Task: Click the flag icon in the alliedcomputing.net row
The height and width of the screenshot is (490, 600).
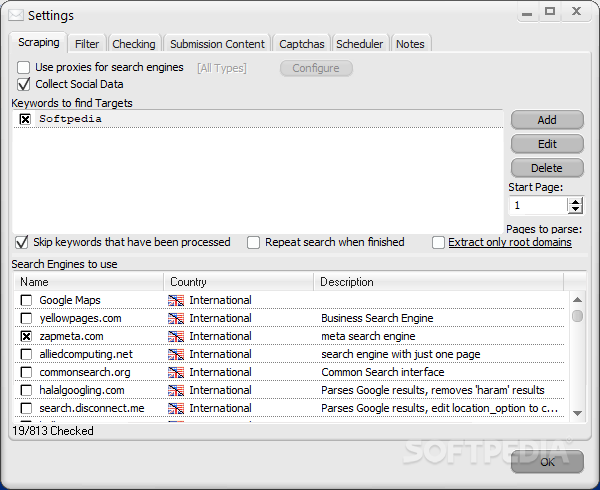Action: [x=176, y=355]
